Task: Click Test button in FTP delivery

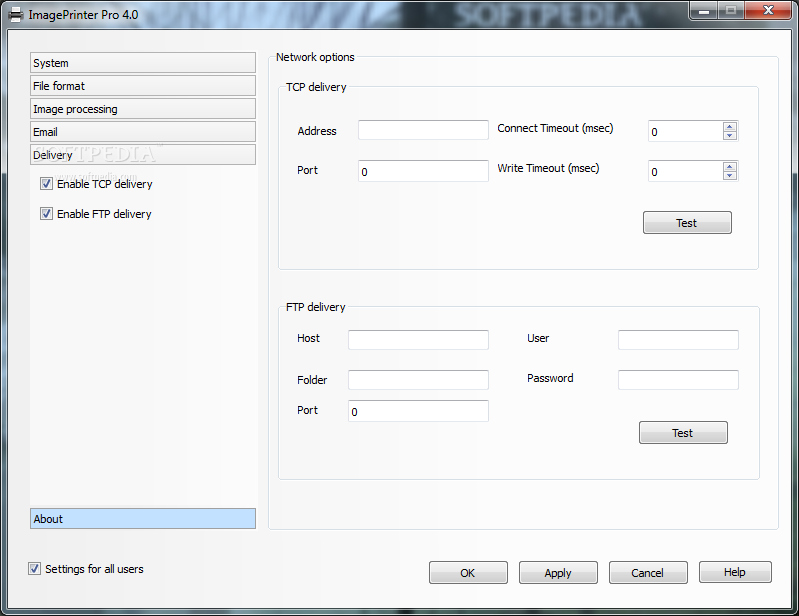Action: [683, 433]
